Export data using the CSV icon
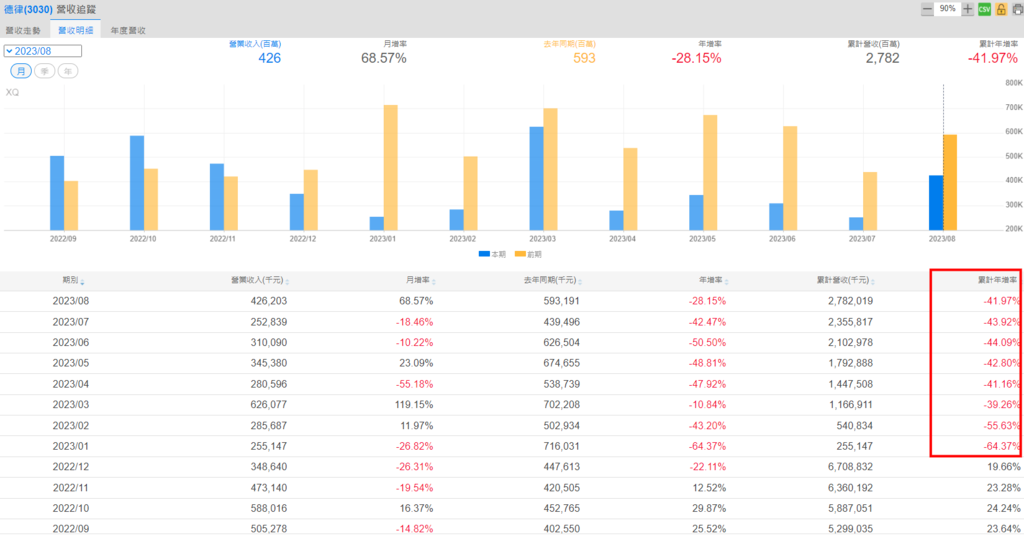The height and width of the screenshot is (536, 1024). 984,9
